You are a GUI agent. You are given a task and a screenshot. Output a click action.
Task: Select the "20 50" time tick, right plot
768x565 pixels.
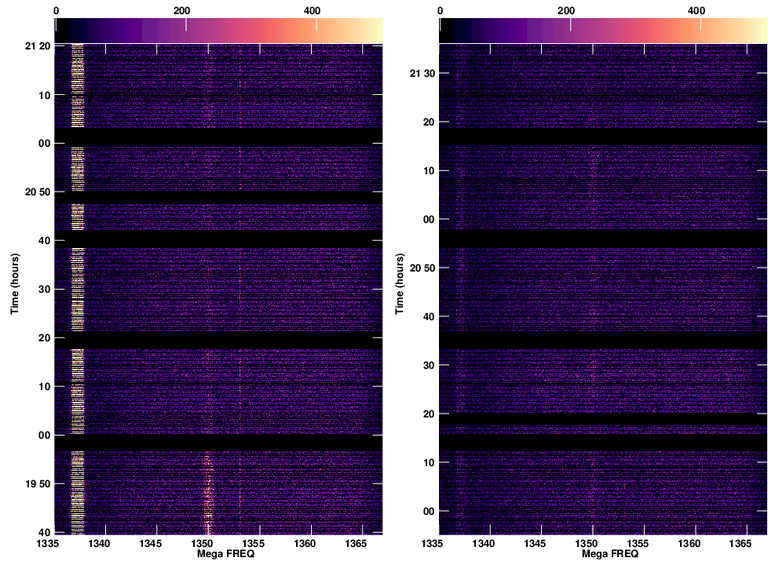421,268
